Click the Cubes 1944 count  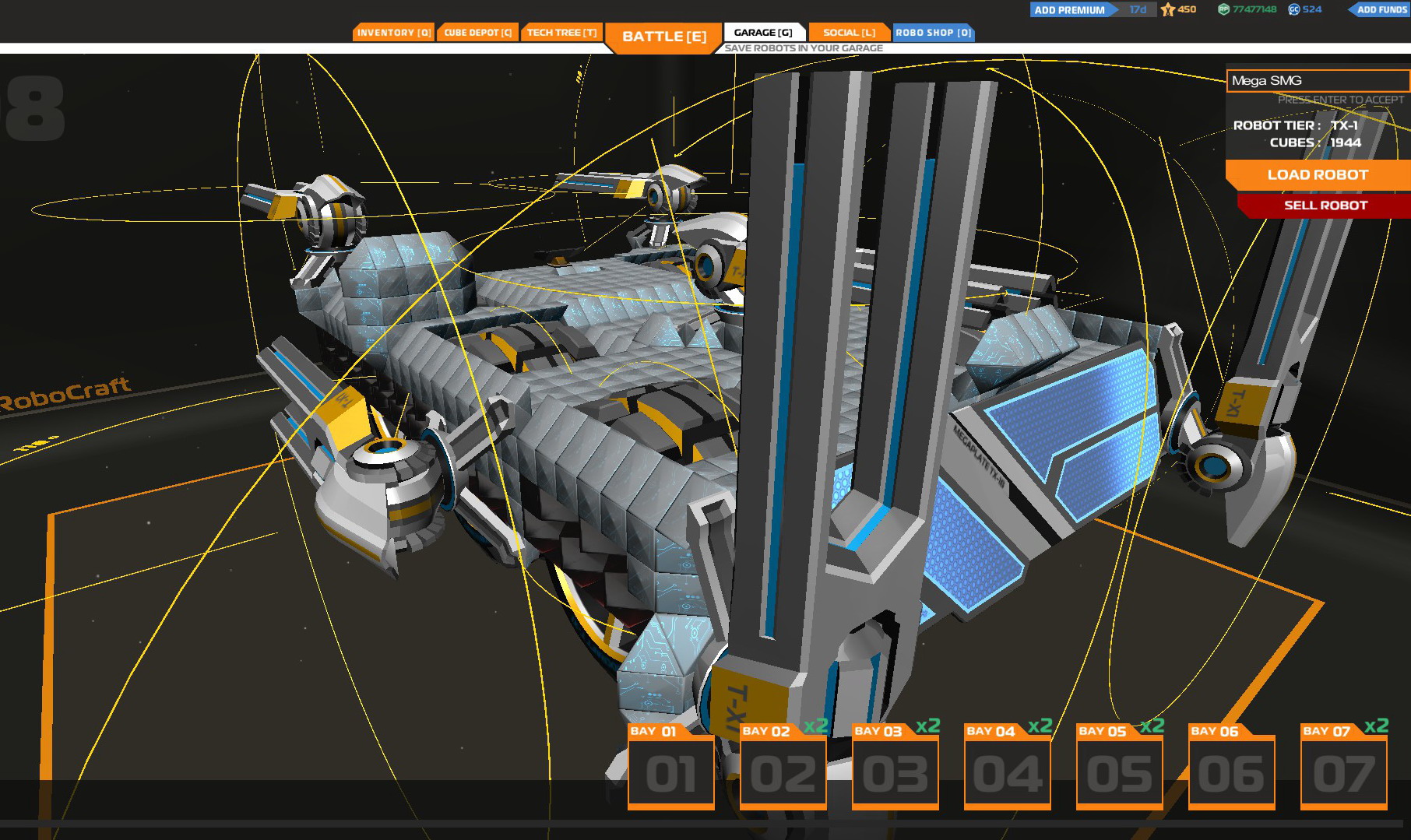[x=1315, y=142]
